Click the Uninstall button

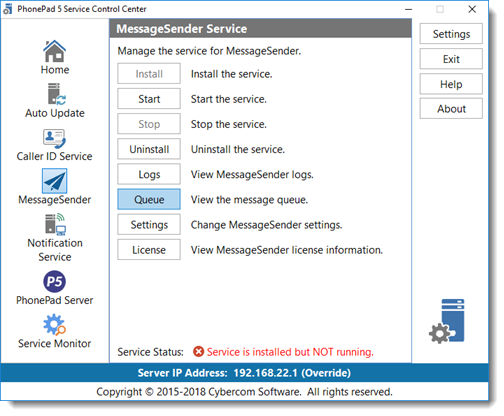[x=149, y=149]
